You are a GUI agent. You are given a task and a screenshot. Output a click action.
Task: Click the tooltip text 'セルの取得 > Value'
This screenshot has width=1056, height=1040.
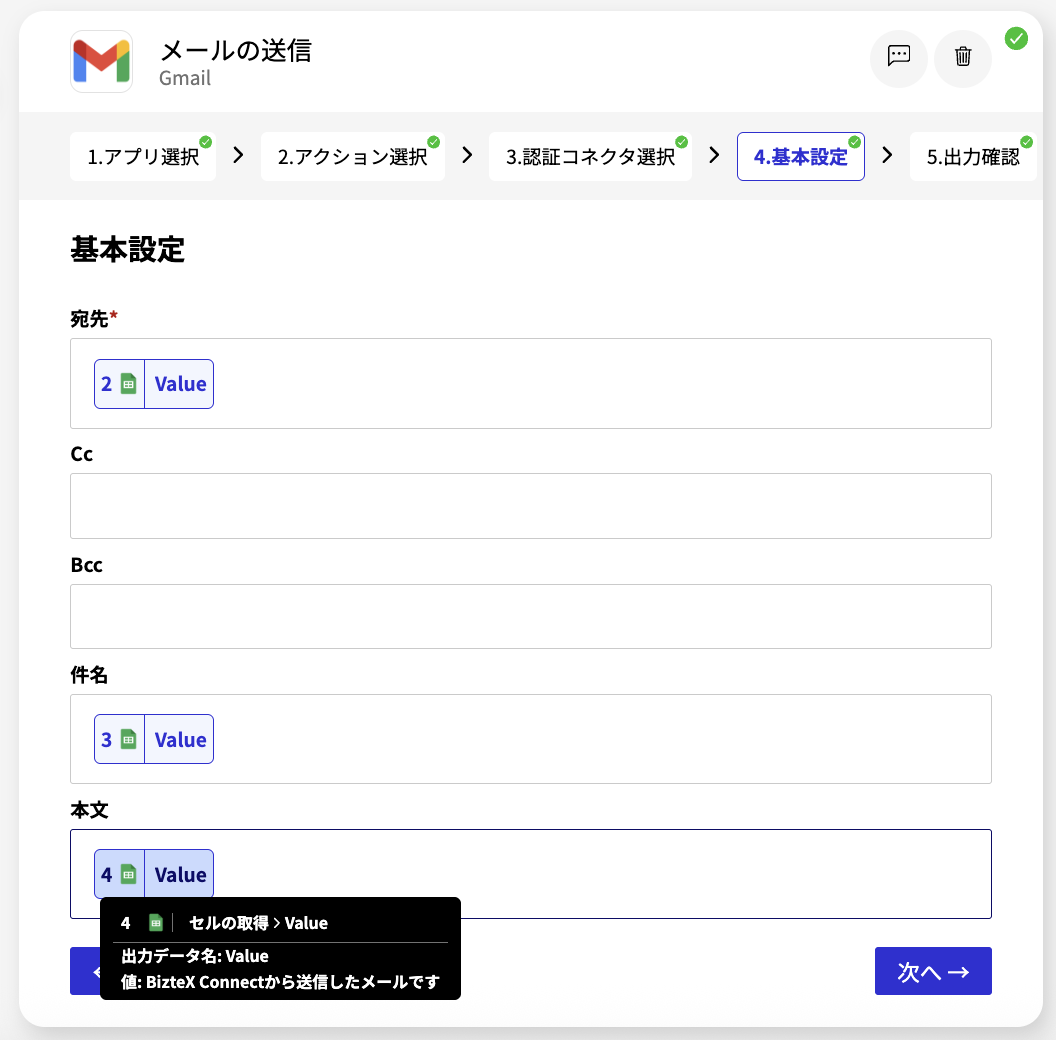(259, 923)
